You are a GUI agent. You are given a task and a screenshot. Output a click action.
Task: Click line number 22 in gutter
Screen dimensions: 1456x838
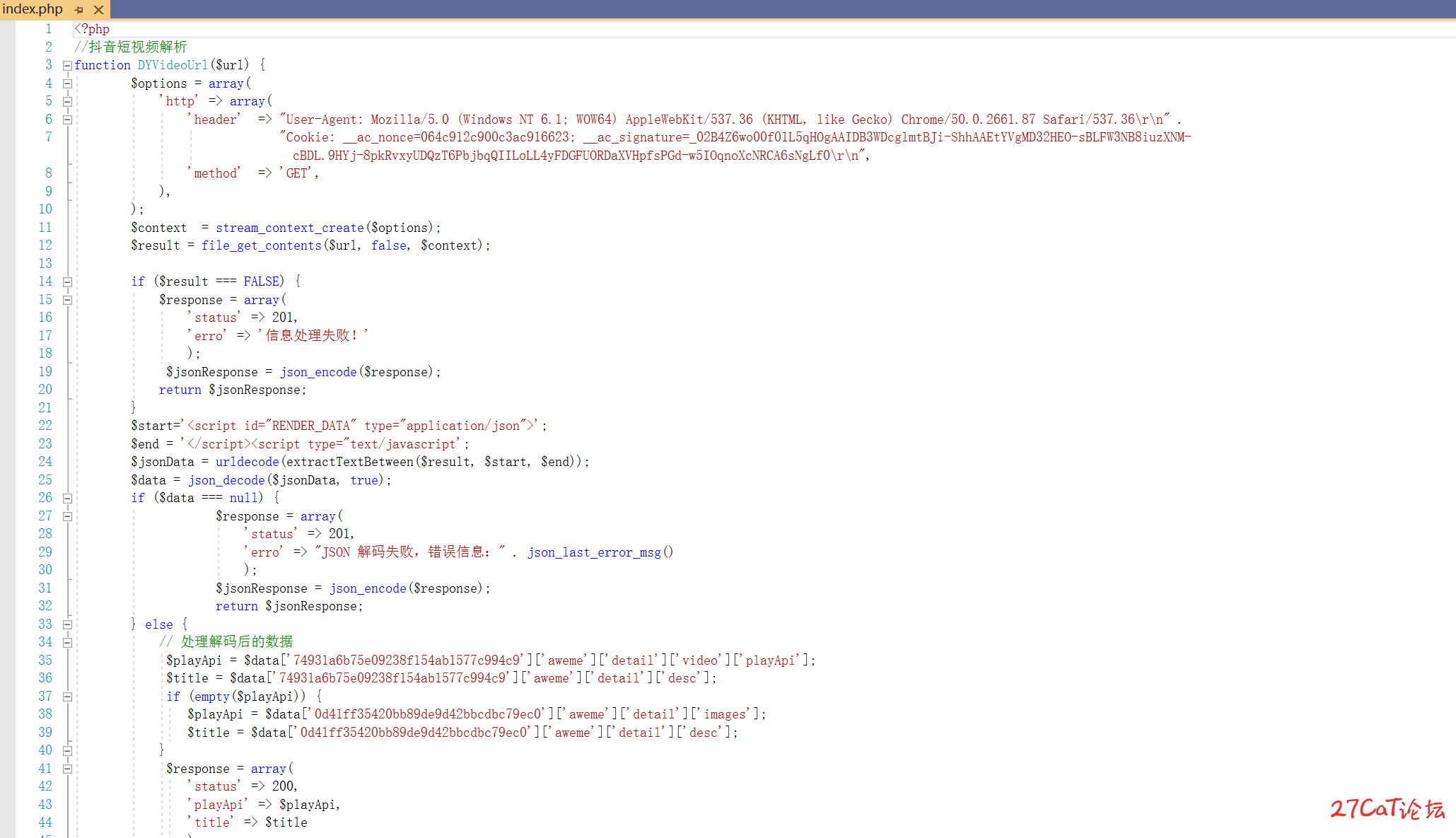coord(45,426)
